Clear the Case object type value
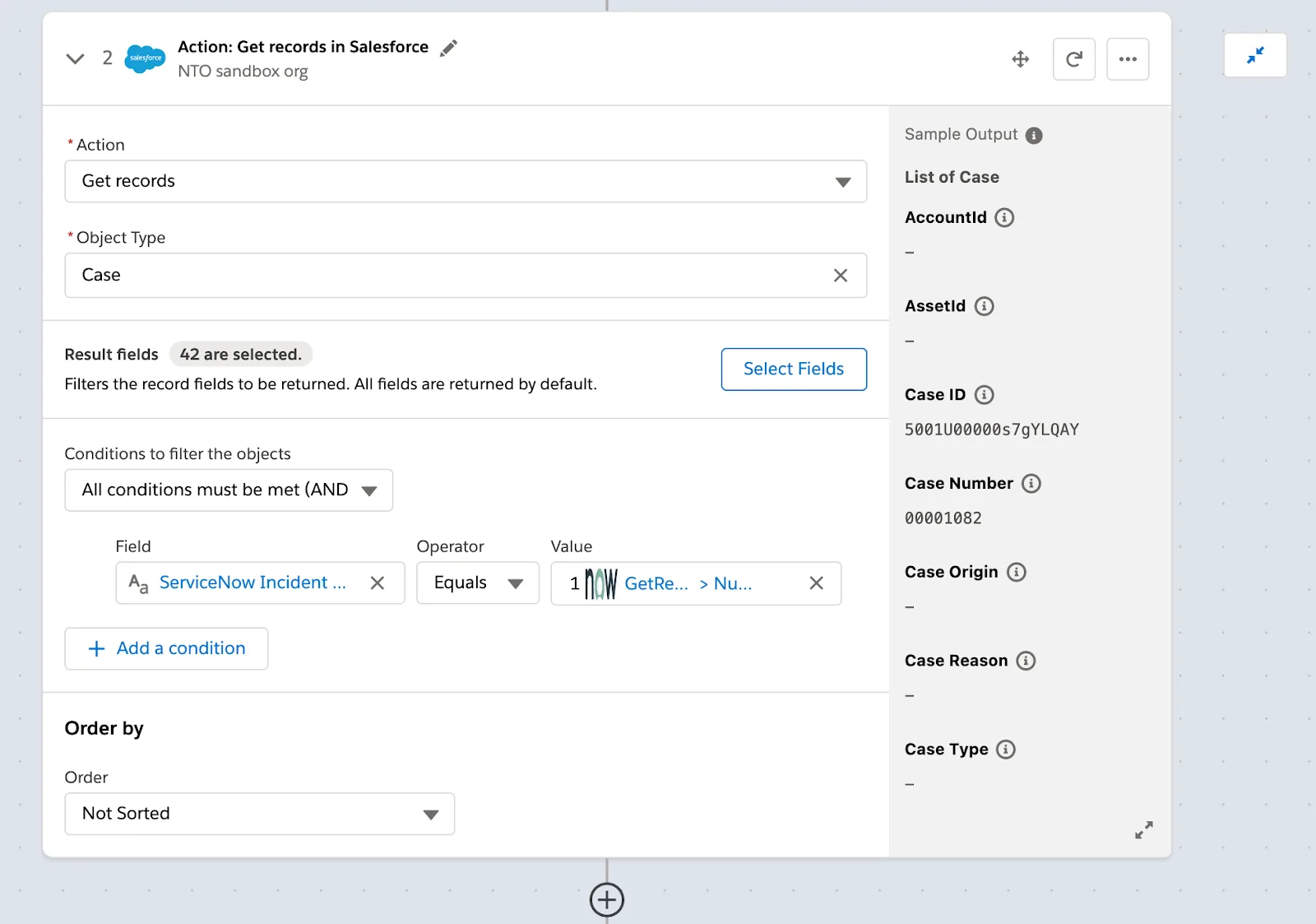Viewport: 1316px width, 924px height. coord(841,276)
